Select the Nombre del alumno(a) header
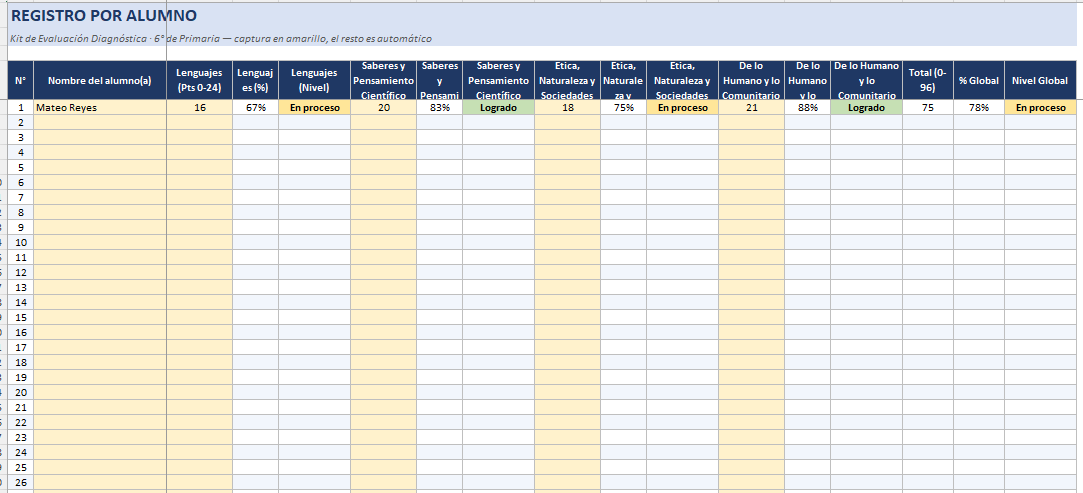Viewport: 1083px width, 493px height. click(x=99, y=80)
